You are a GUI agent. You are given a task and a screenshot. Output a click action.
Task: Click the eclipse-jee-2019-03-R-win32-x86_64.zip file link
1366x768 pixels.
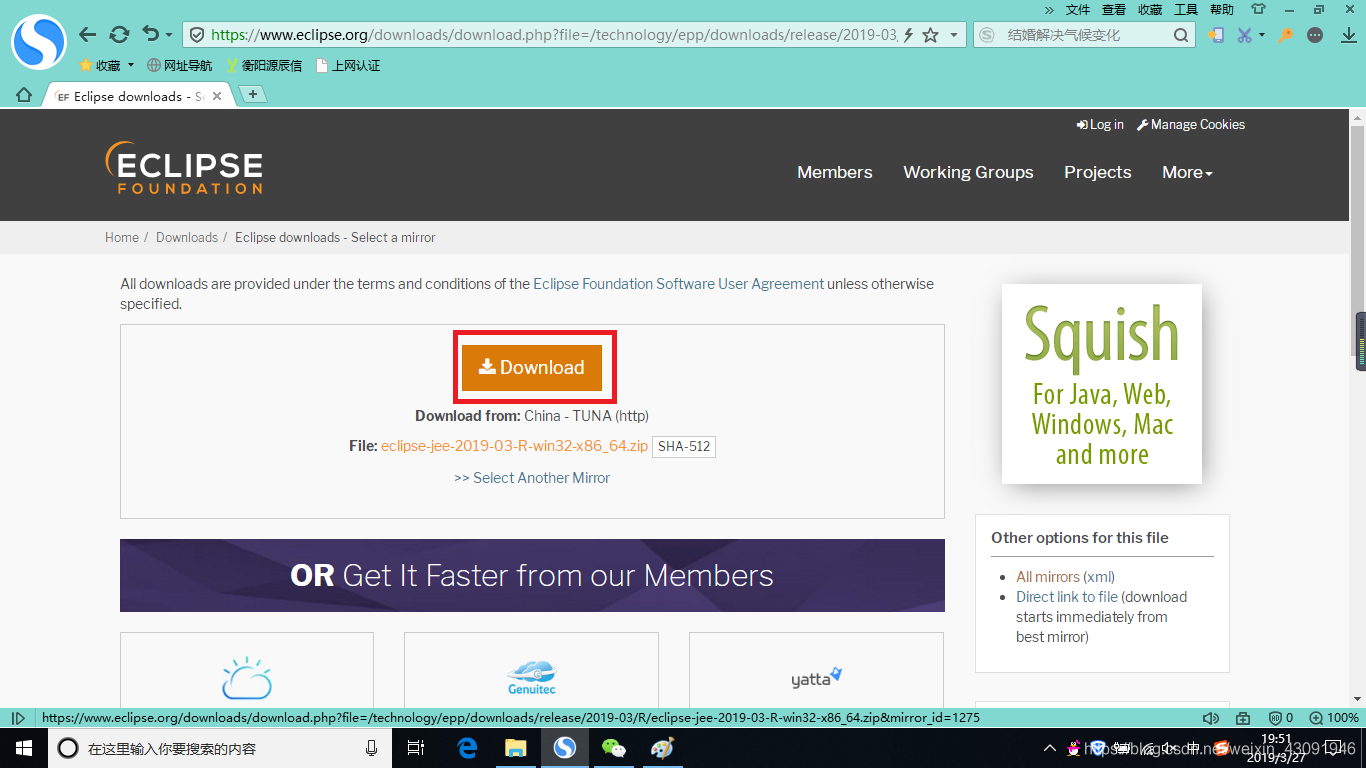(x=514, y=446)
